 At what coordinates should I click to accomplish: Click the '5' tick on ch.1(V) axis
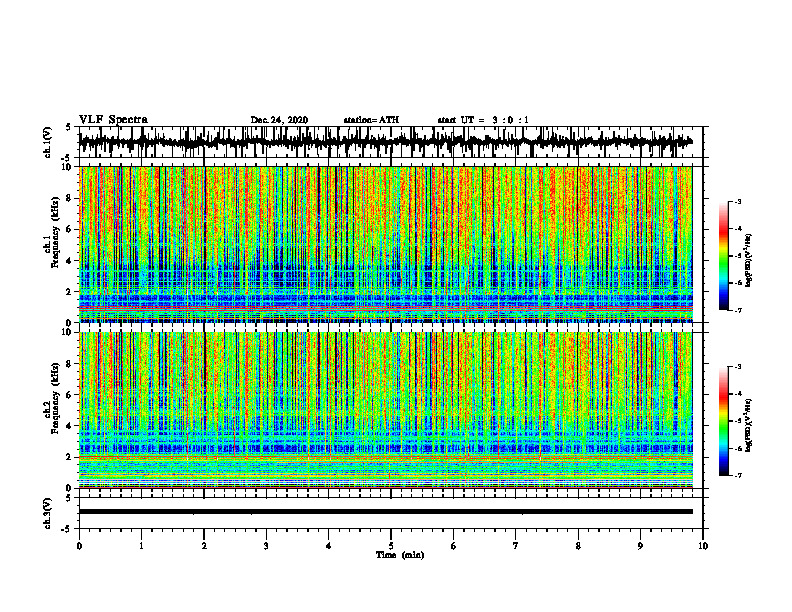pyautogui.click(x=68, y=128)
